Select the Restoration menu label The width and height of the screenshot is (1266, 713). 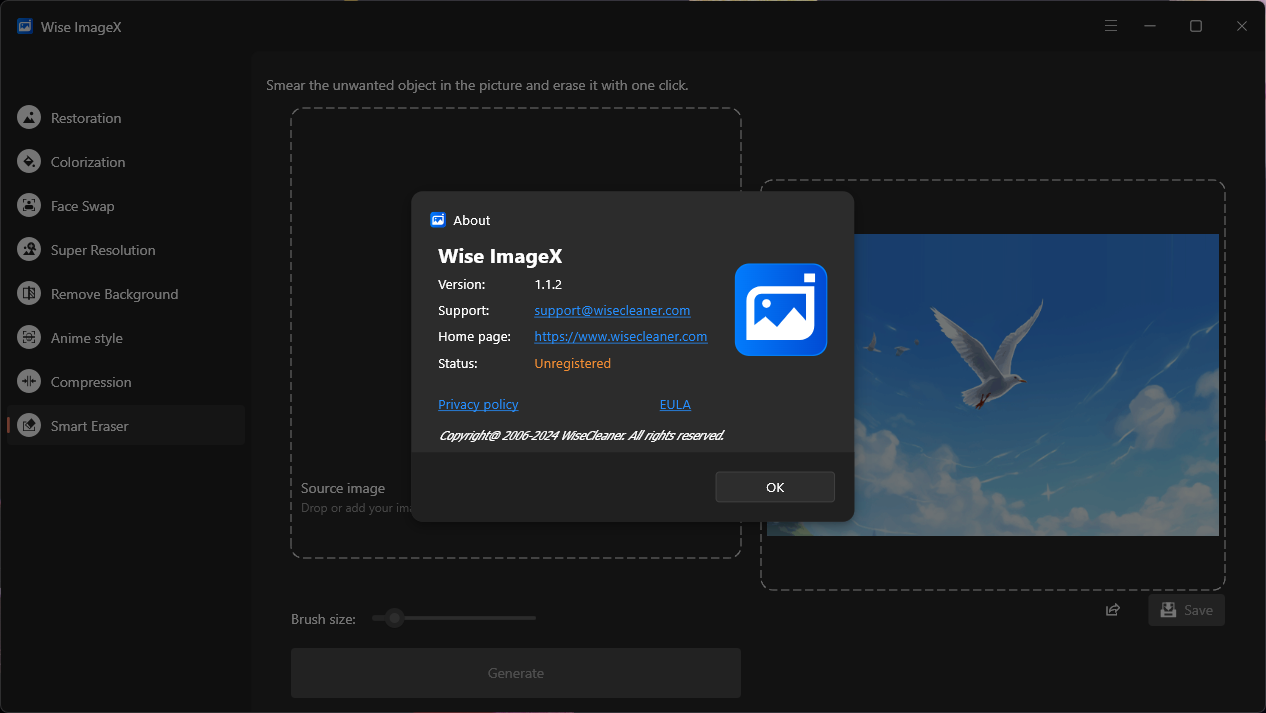click(86, 118)
